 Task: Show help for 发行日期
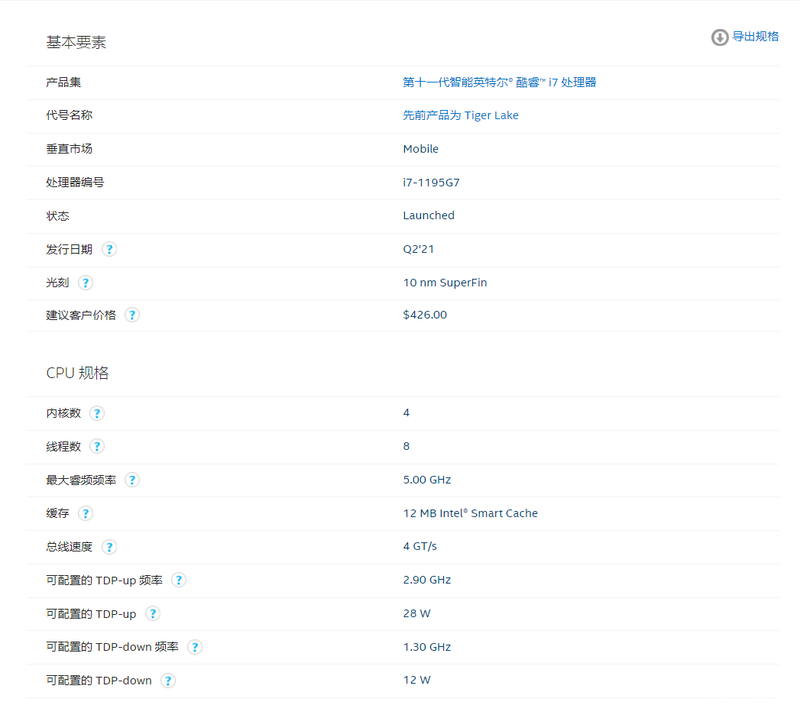pos(109,249)
